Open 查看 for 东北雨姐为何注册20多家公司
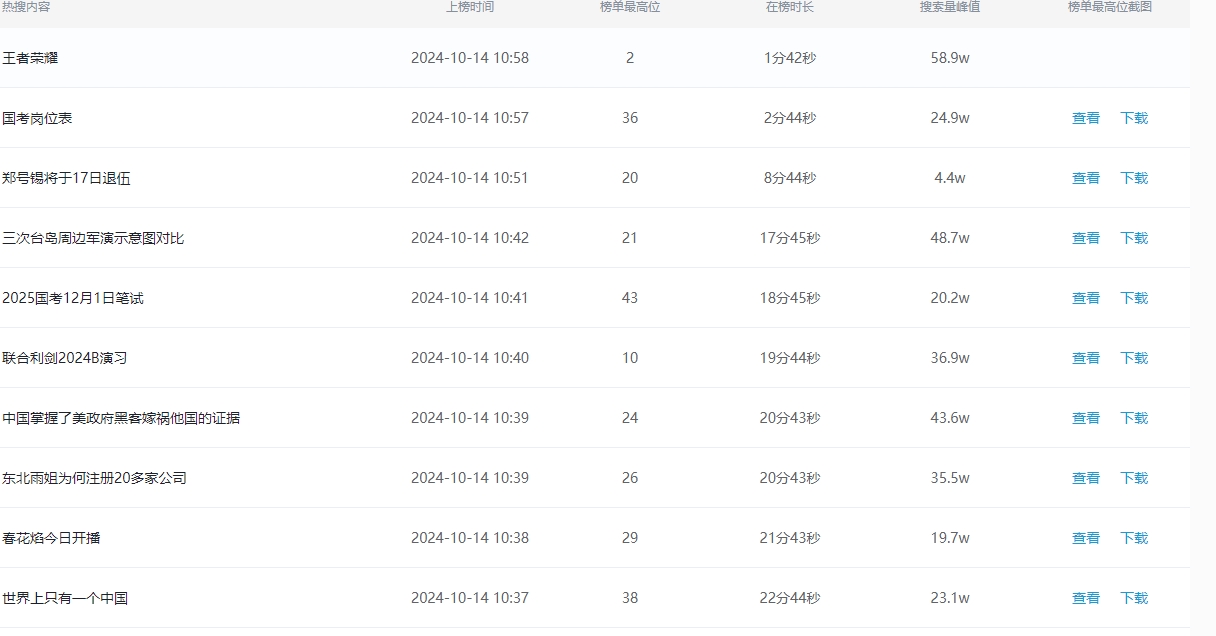 1086,478
